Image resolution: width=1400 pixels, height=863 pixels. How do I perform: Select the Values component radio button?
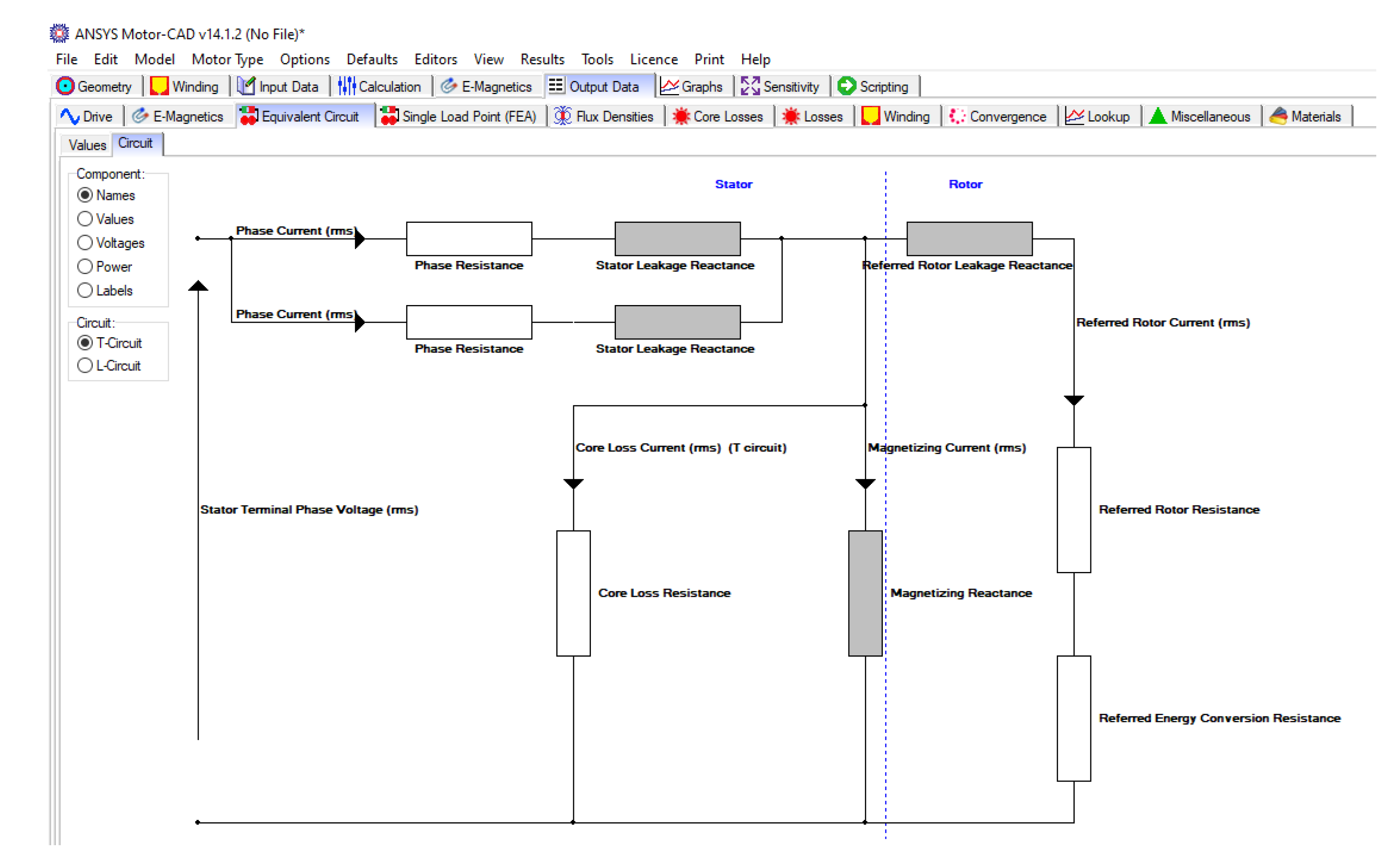85,219
